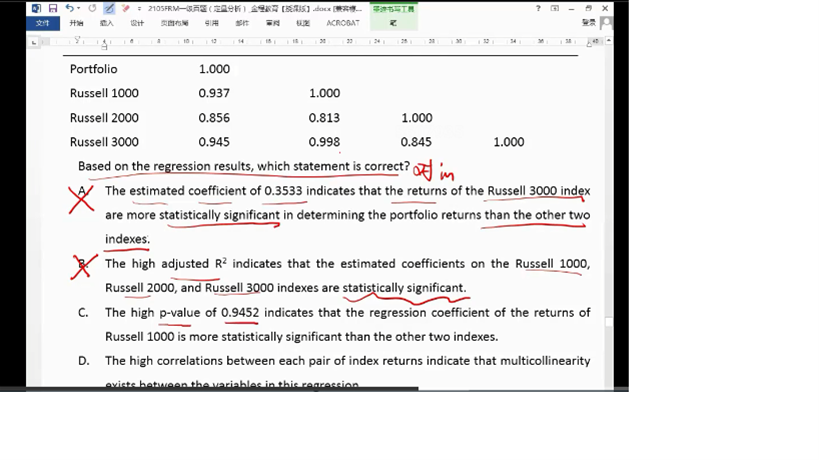The image size is (819, 460).
Task: Undo the last action
Action: click(x=69, y=8)
